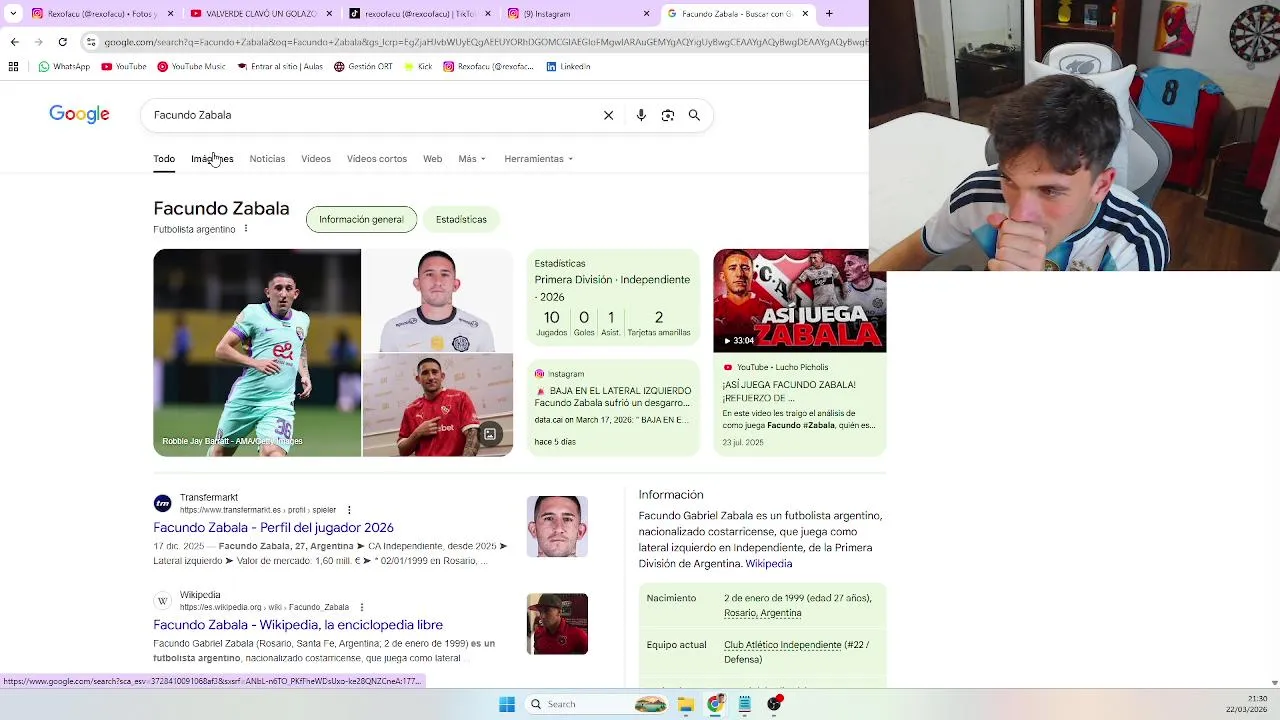Select the Información general chip
The height and width of the screenshot is (720, 1280).
click(361, 219)
